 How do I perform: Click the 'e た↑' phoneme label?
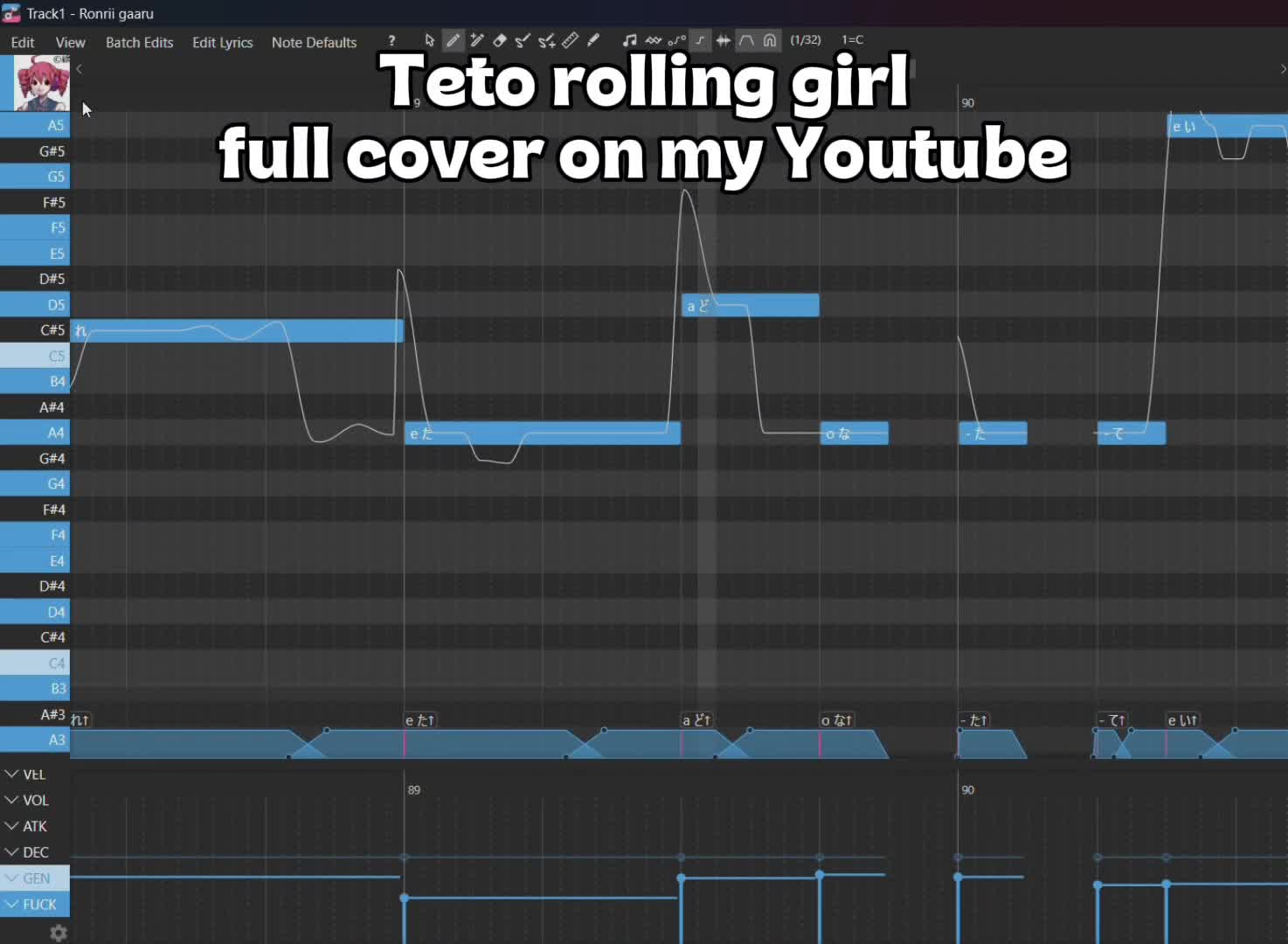[419, 720]
